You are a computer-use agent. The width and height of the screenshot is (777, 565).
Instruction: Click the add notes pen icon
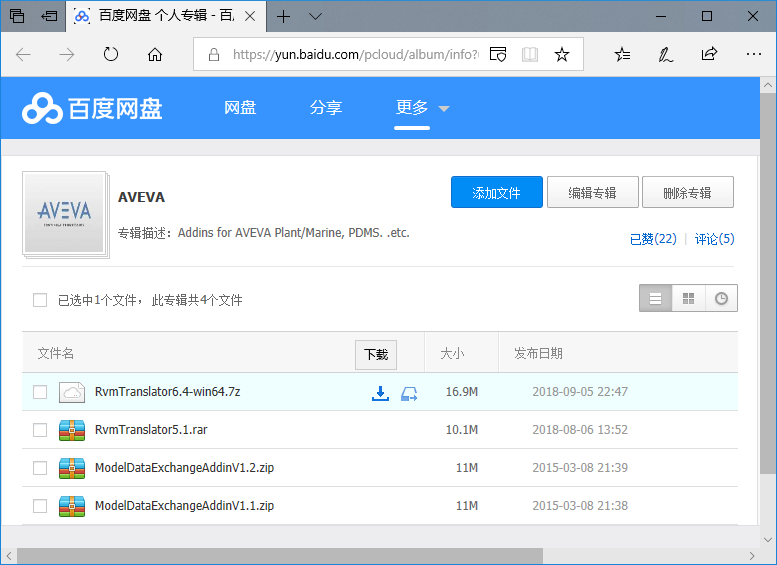665,54
